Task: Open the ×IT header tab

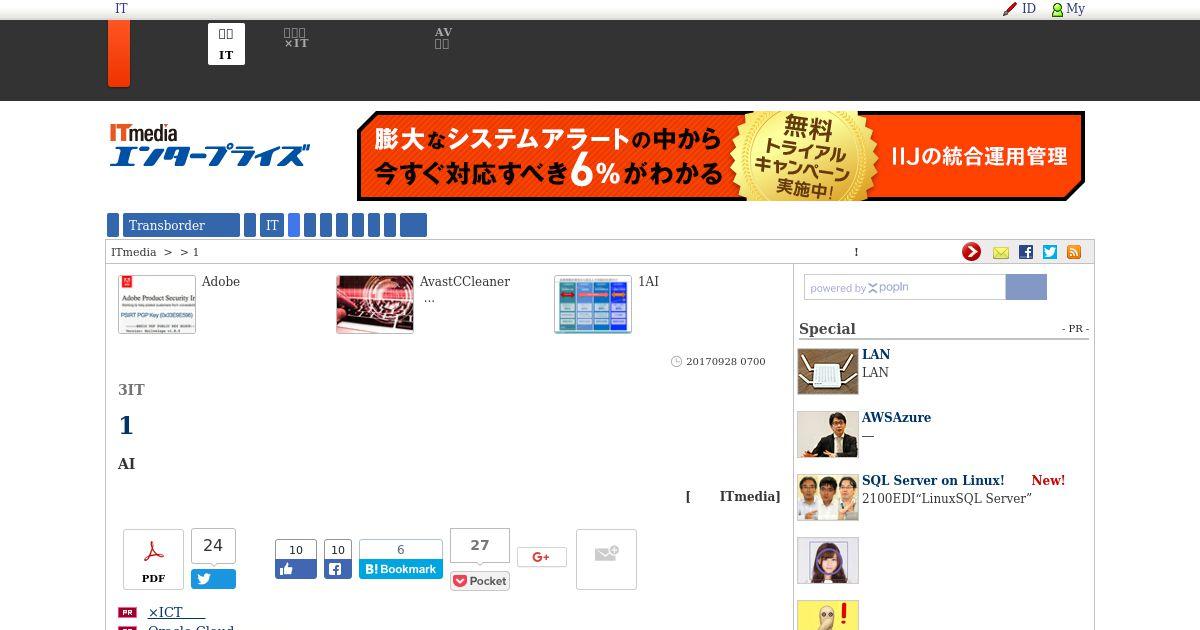Action: click(296, 39)
